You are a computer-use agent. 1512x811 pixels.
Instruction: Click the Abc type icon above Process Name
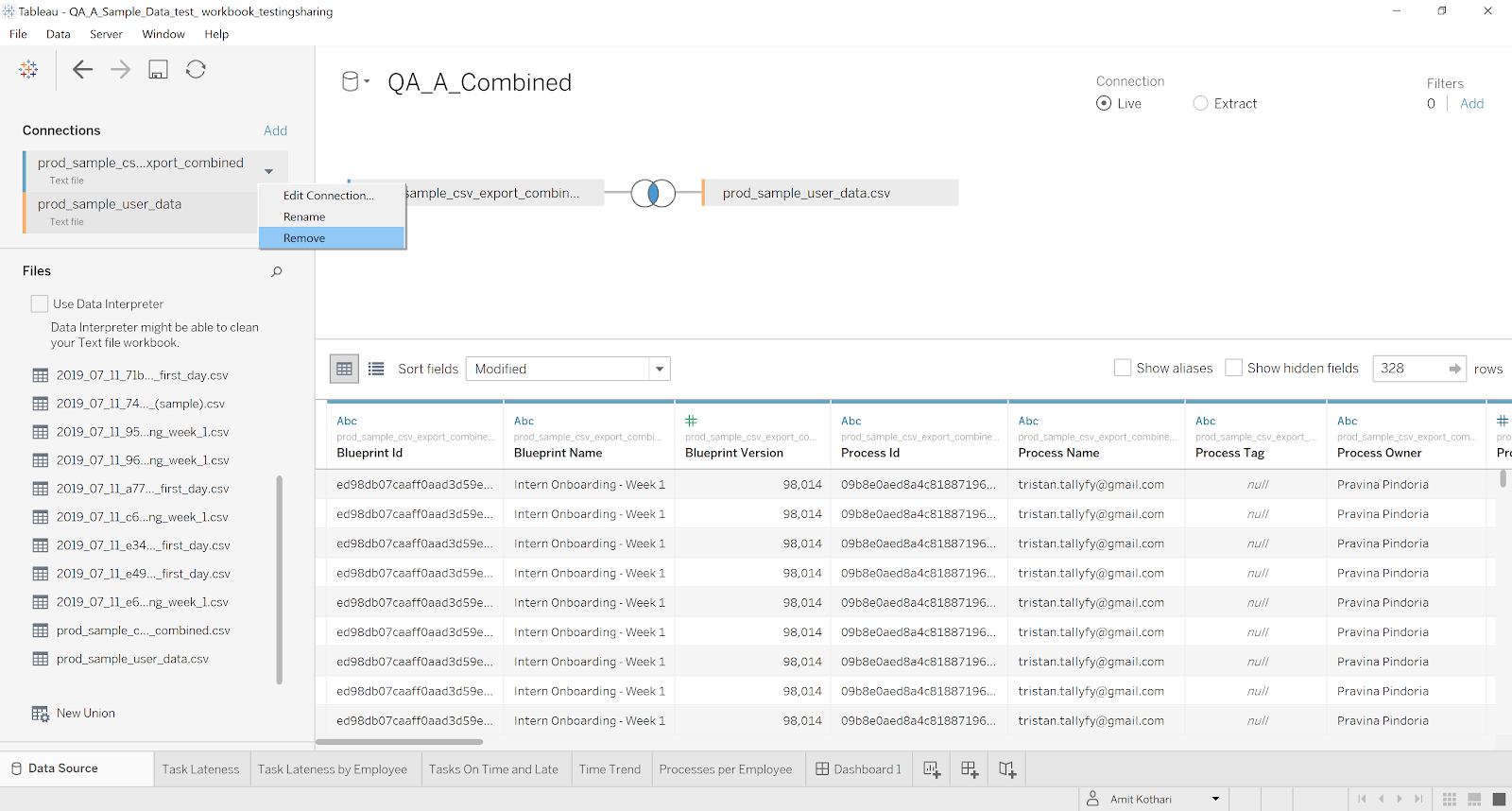1028,421
